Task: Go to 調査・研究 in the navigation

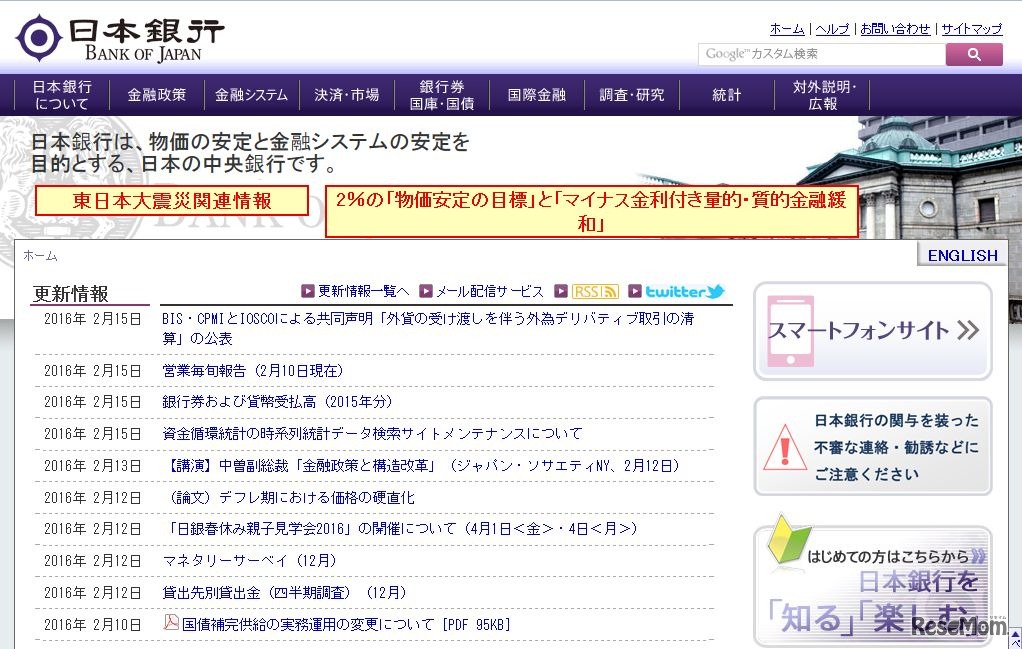Action: click(631, 95)
